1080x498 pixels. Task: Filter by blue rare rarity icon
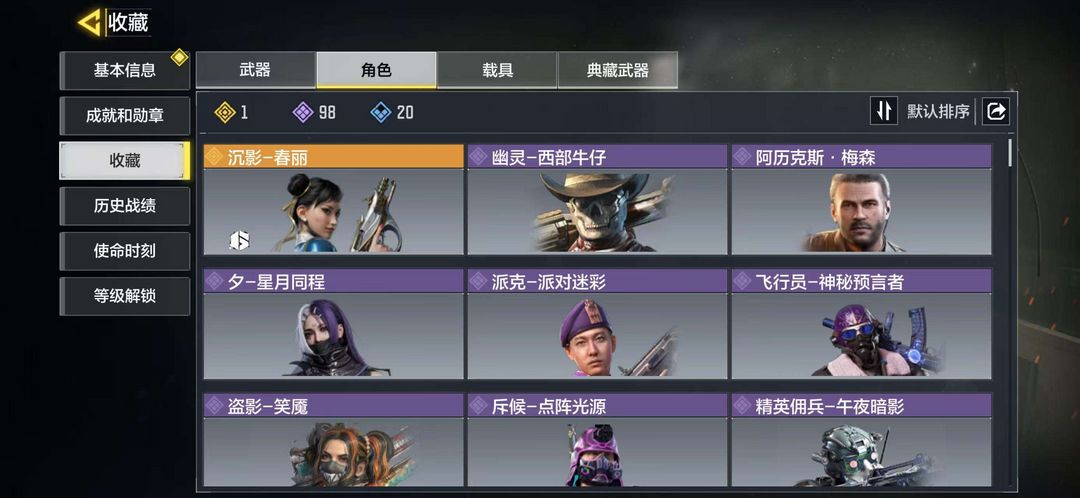pyautogui.click(x=381, y=112)
